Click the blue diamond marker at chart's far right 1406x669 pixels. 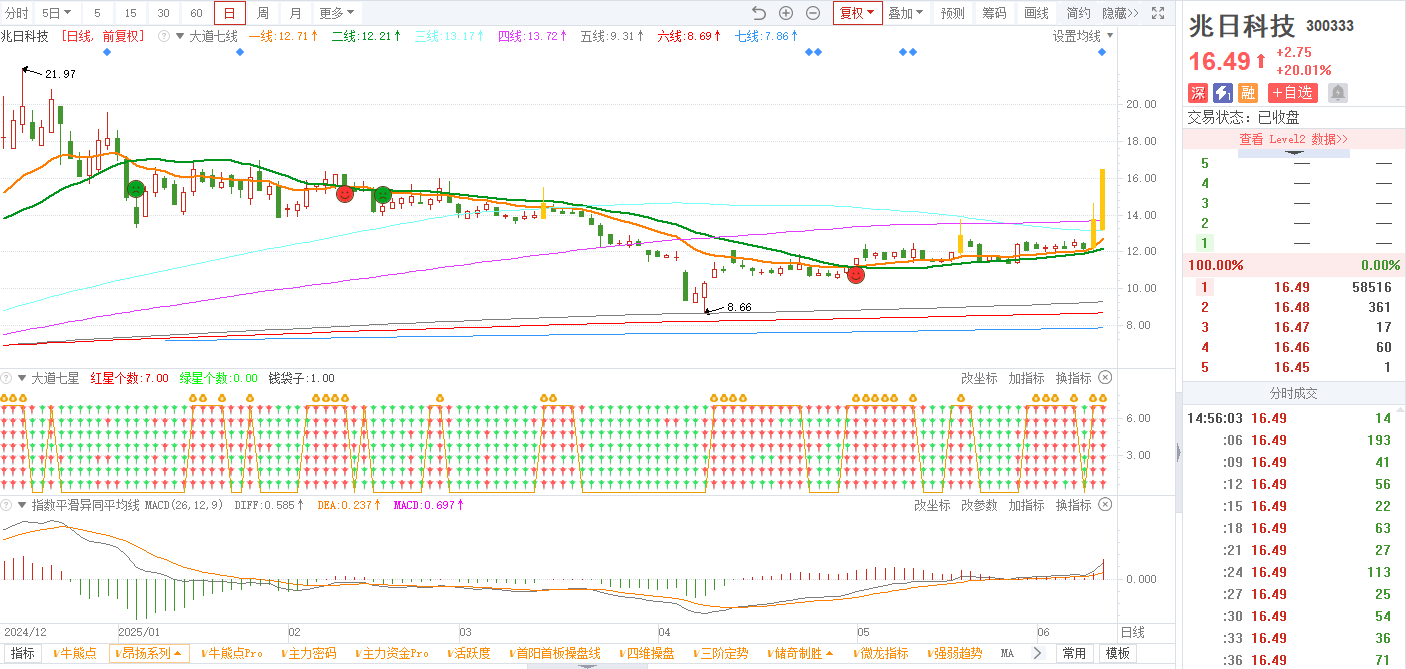click(1102, 51)
